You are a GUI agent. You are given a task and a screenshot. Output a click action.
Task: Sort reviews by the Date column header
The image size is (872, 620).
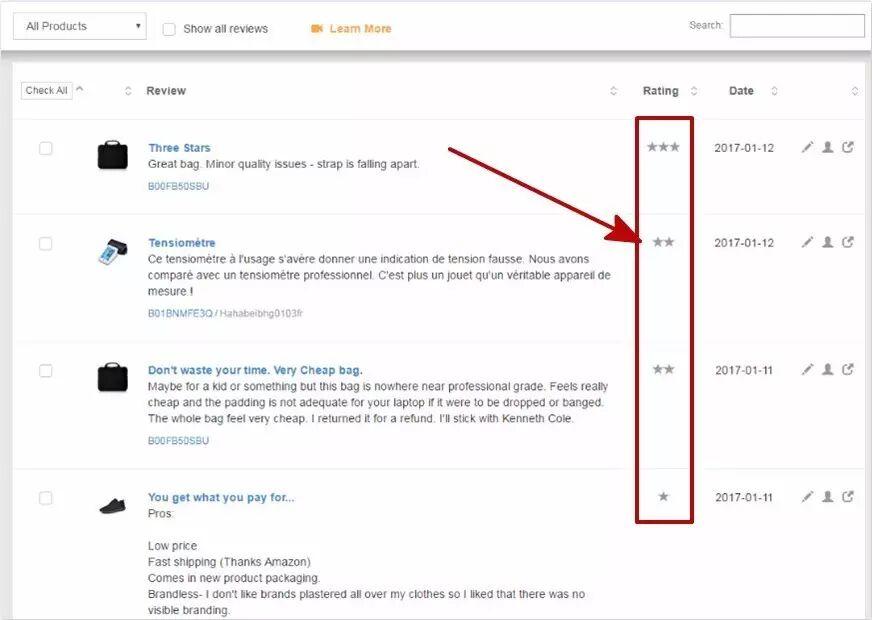pyautogui.click(x=741, y=91)
